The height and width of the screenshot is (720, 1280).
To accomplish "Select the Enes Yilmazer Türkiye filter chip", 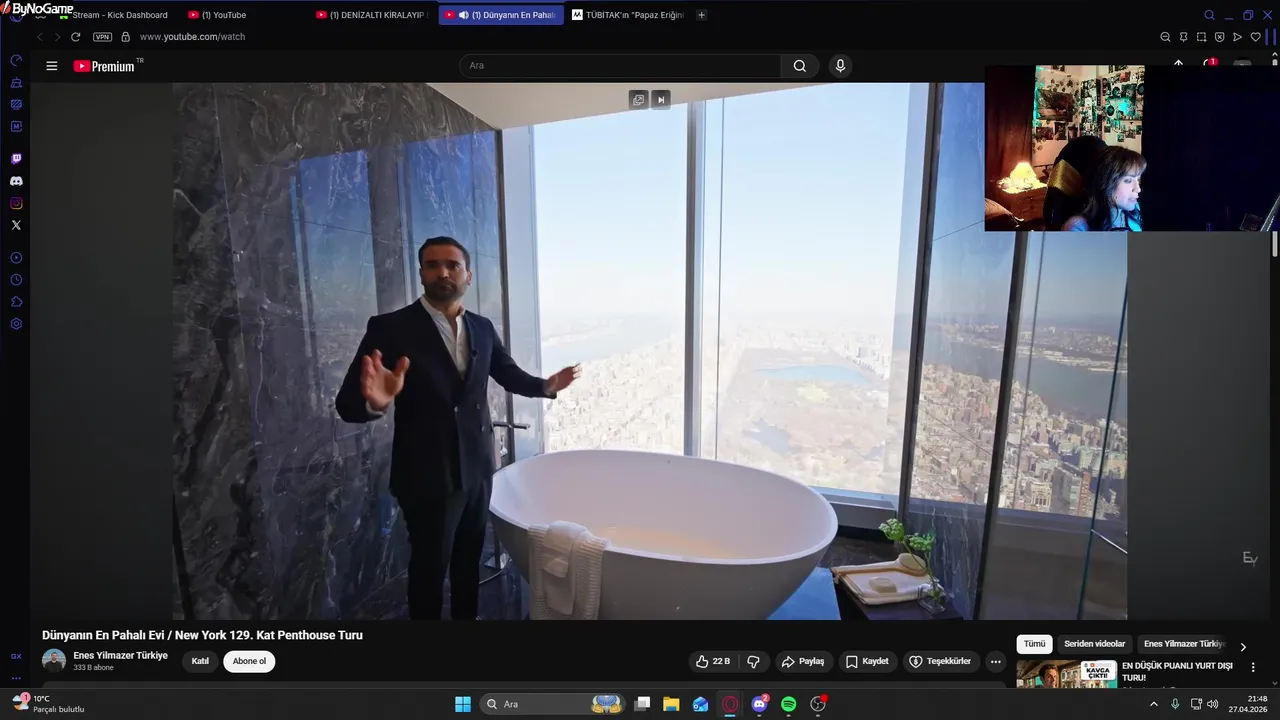I will [1184, 644].
